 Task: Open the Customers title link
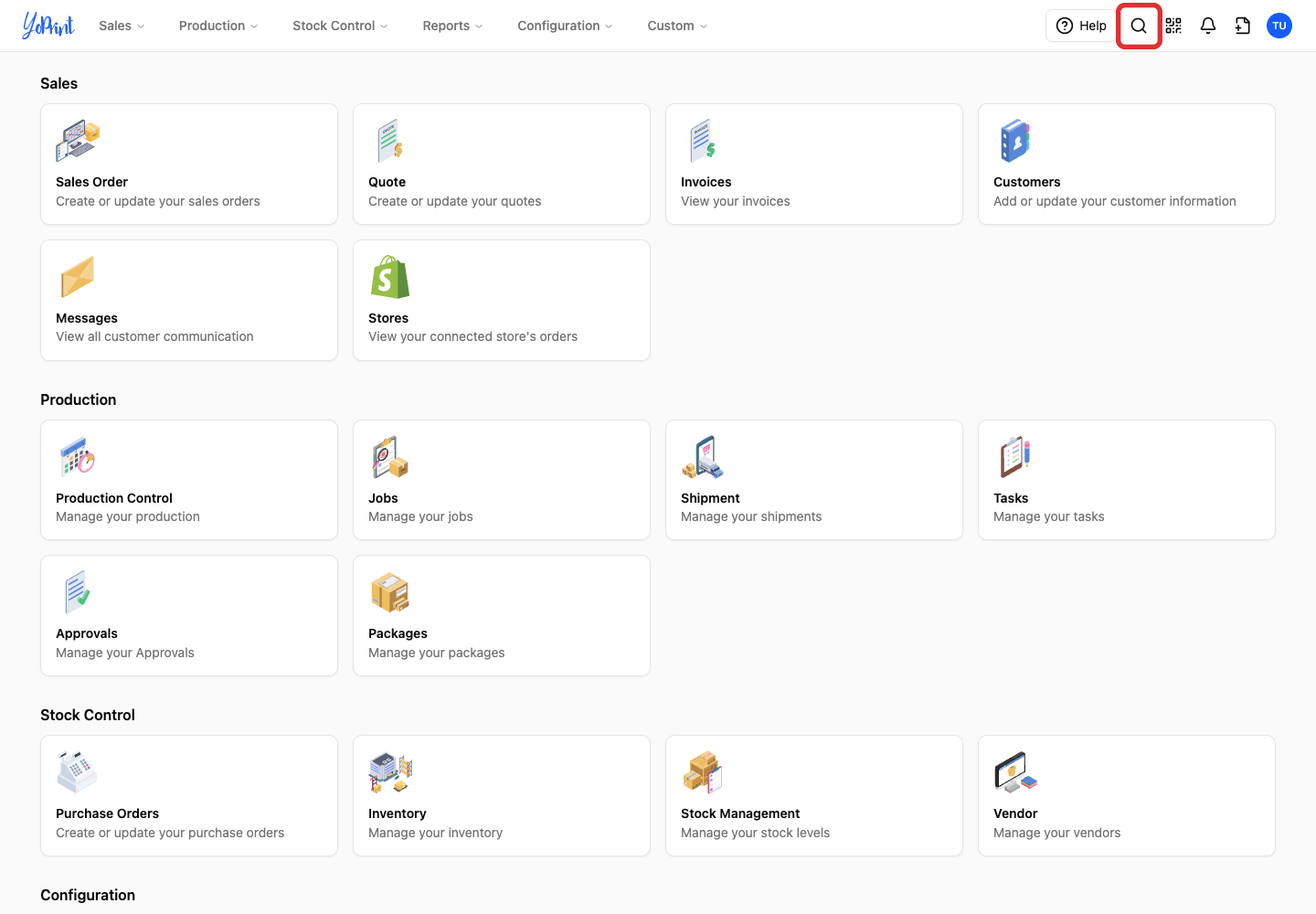pos(1027,182)
